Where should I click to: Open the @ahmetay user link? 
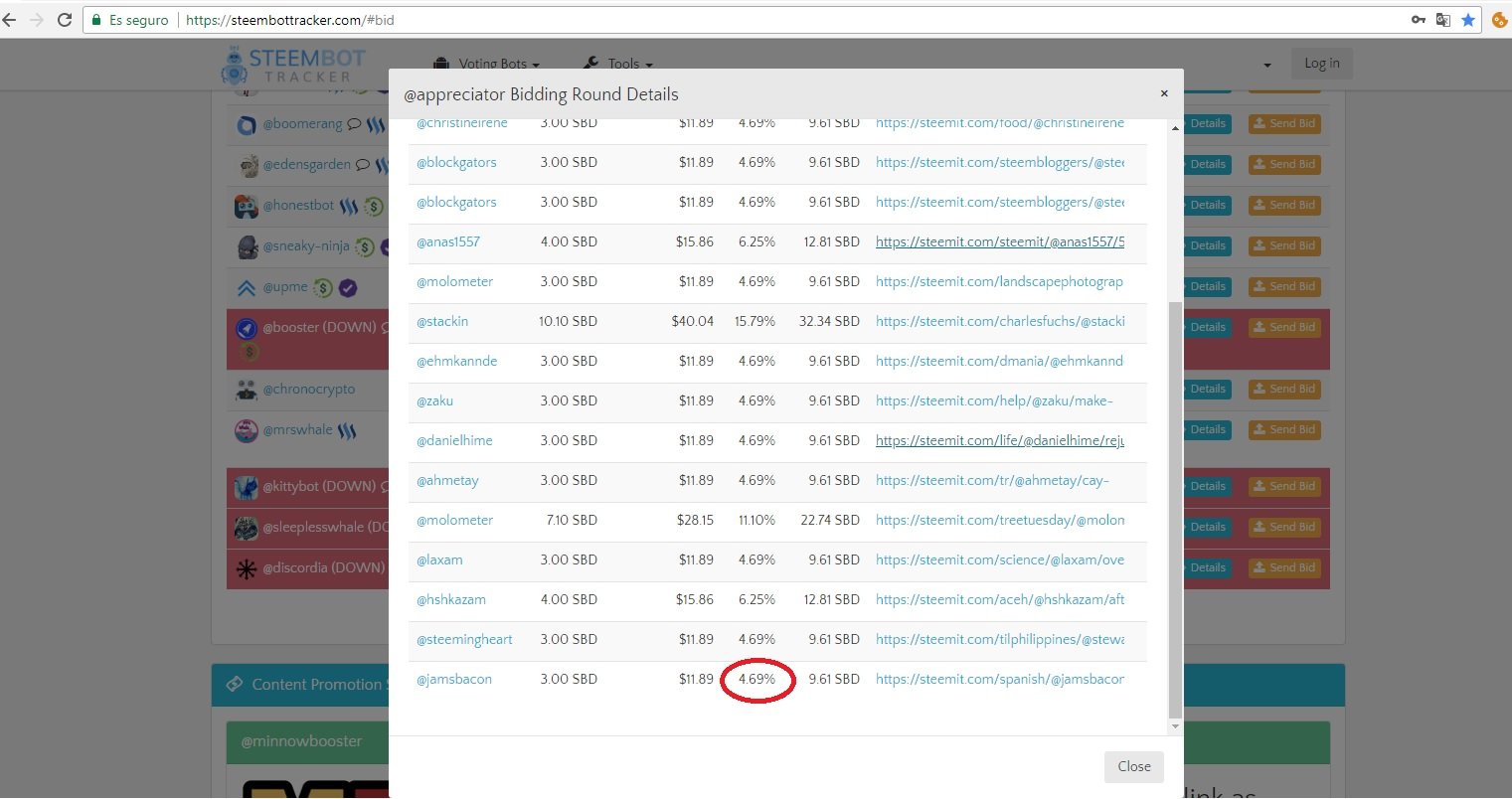[x=447, y=480]
